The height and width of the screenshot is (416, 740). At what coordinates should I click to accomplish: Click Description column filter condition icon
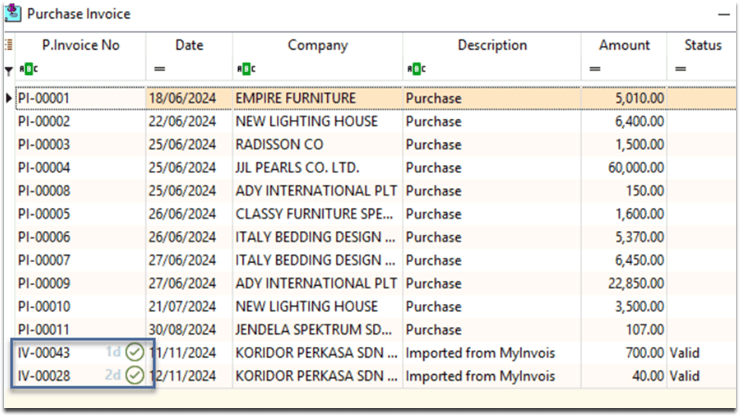[x=415, y=69]
